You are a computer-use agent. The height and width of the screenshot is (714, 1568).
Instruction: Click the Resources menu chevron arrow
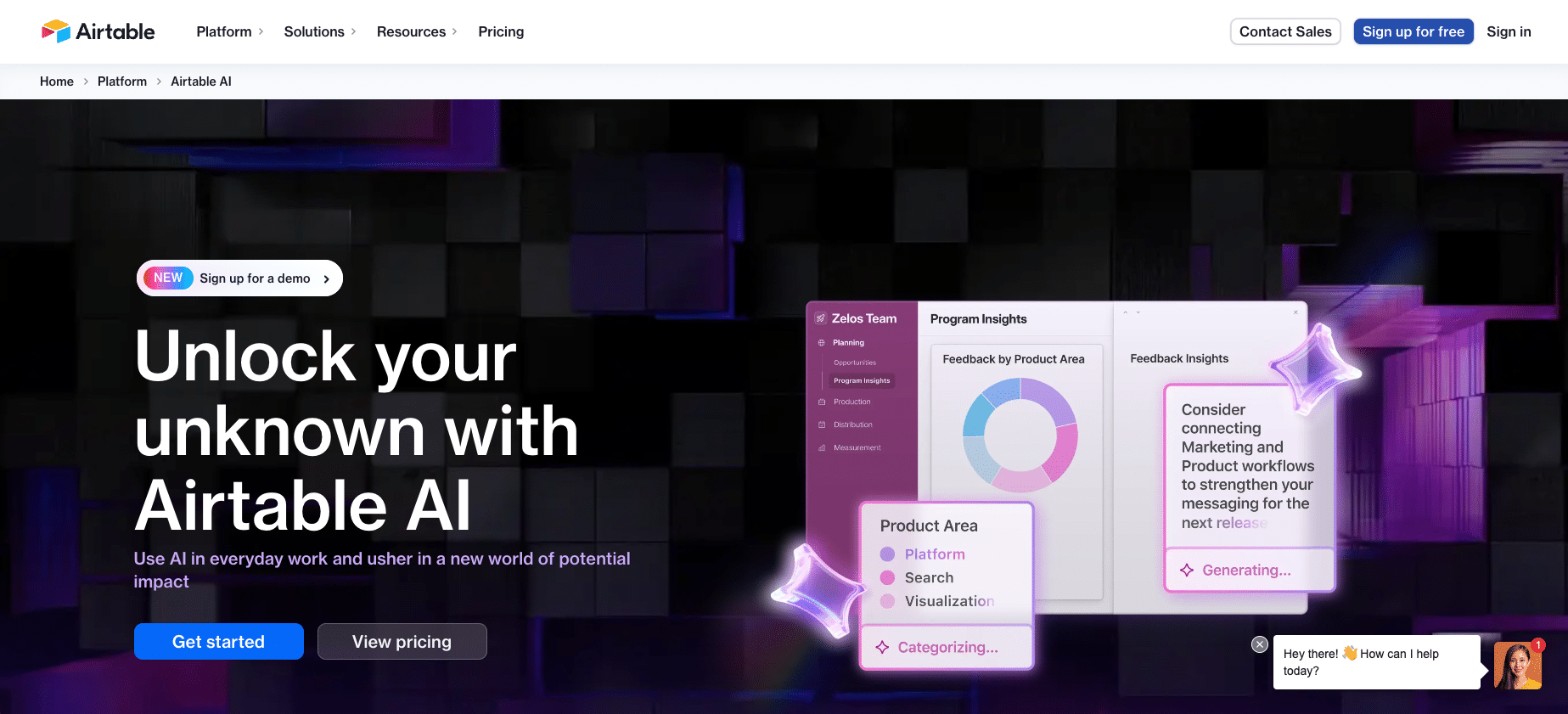pyautogui.click(x=454, y=31)
